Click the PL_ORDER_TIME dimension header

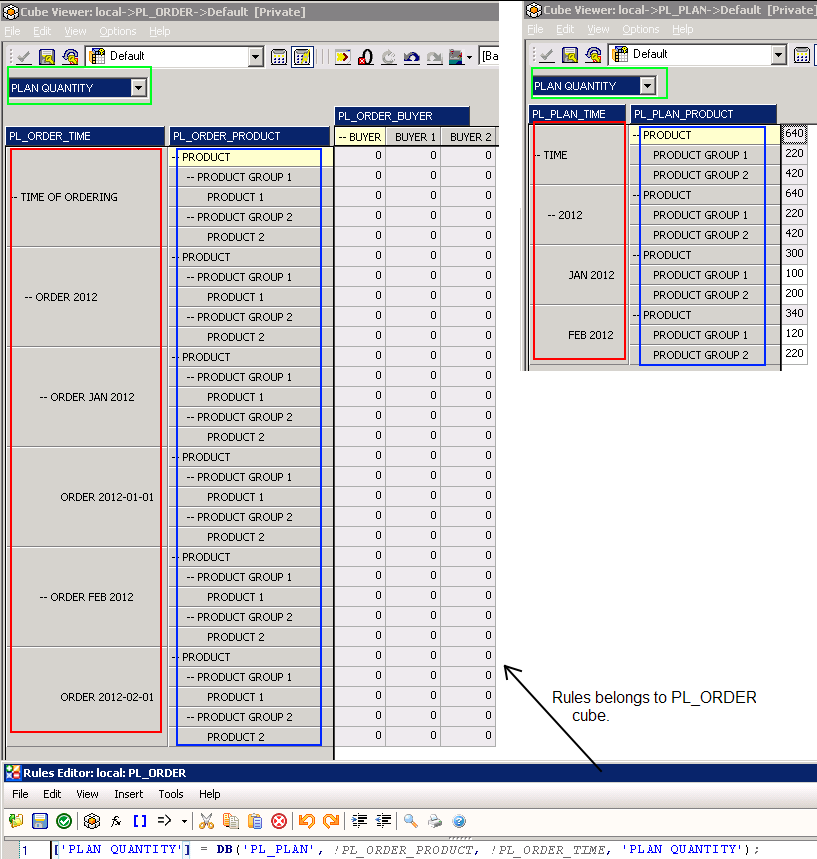tap(85, 136)
